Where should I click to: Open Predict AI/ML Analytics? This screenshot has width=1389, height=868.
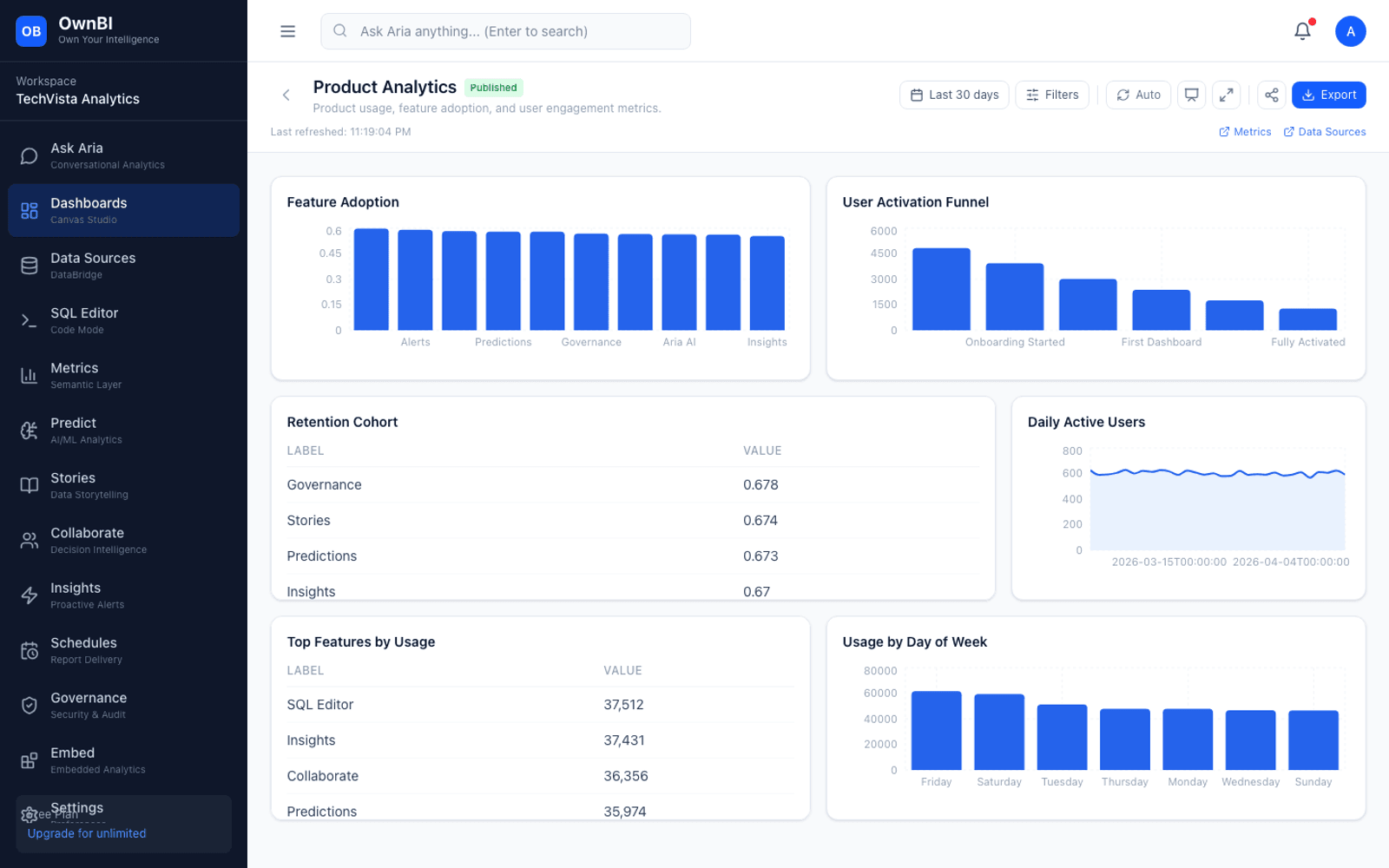click(123, 431)
